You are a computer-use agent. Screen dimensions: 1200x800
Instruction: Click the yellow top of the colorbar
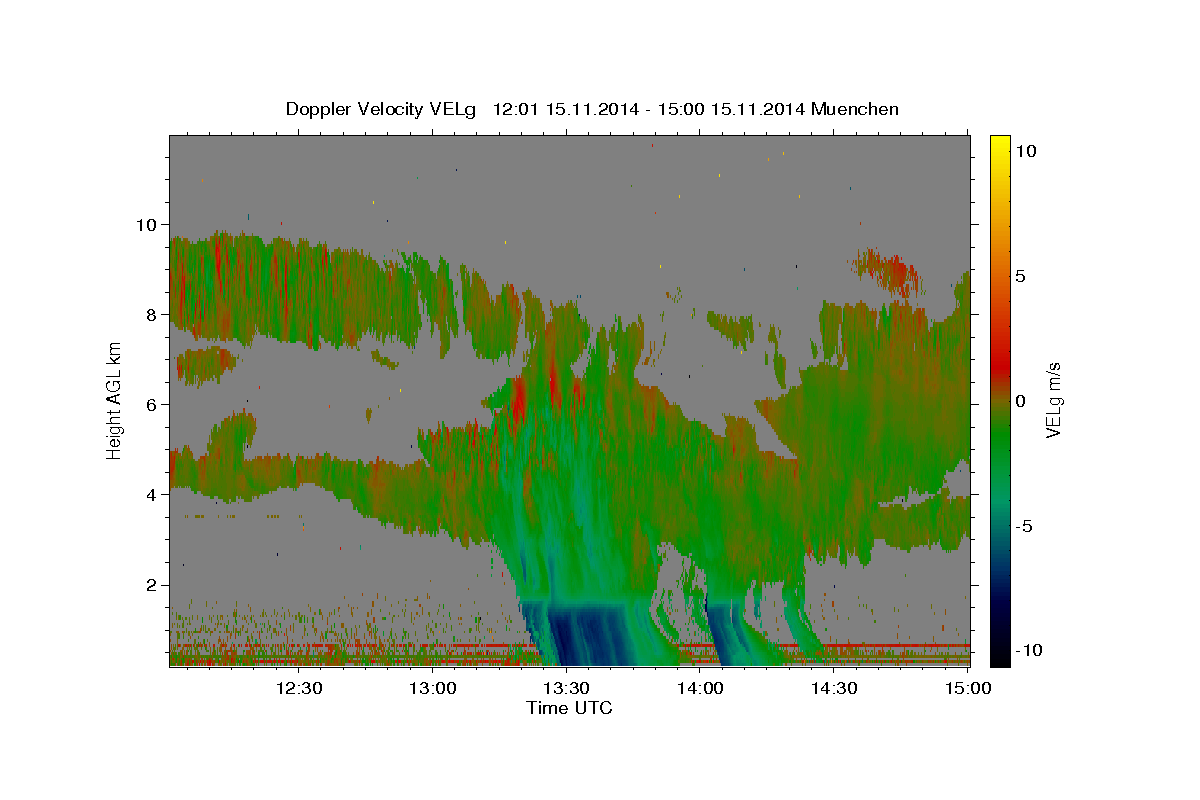(x=999, y=145)
